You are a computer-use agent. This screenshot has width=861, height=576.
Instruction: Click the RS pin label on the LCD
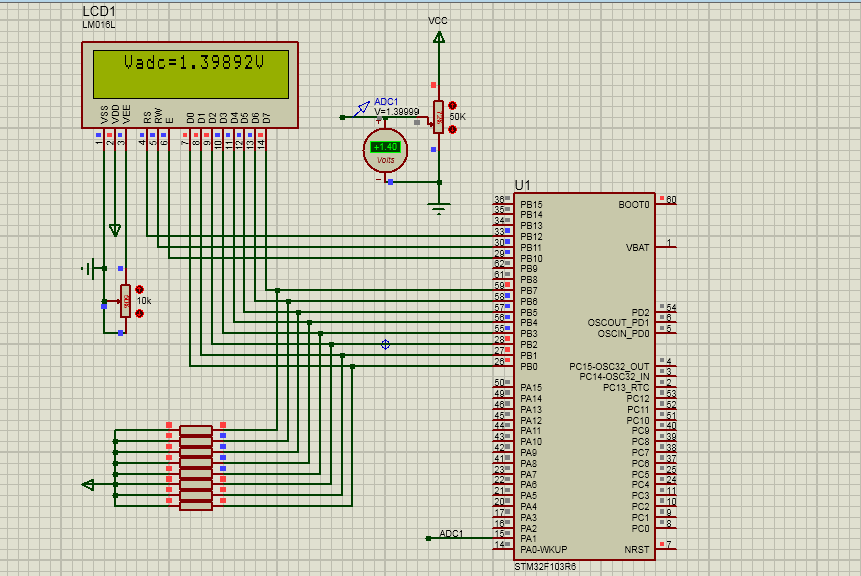(x=147, y=117)
